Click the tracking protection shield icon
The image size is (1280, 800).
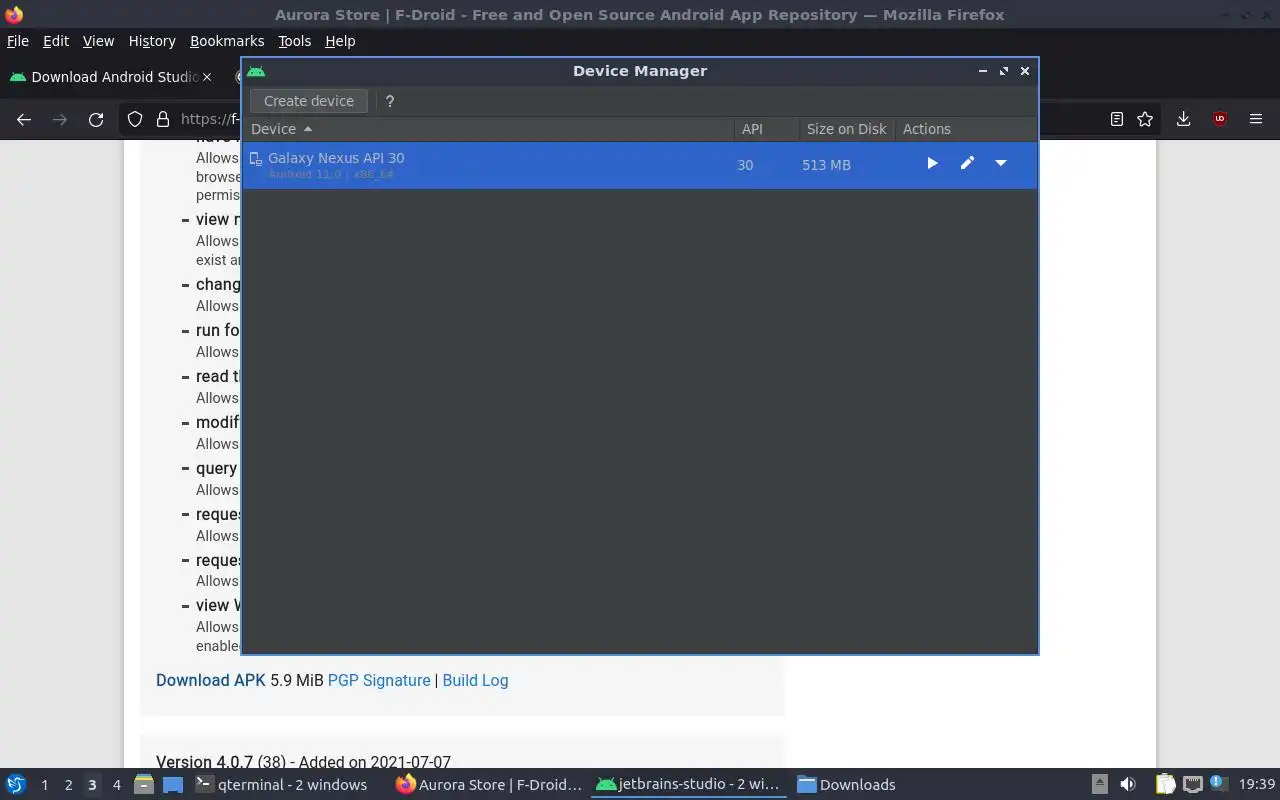[x=135, y=119]
